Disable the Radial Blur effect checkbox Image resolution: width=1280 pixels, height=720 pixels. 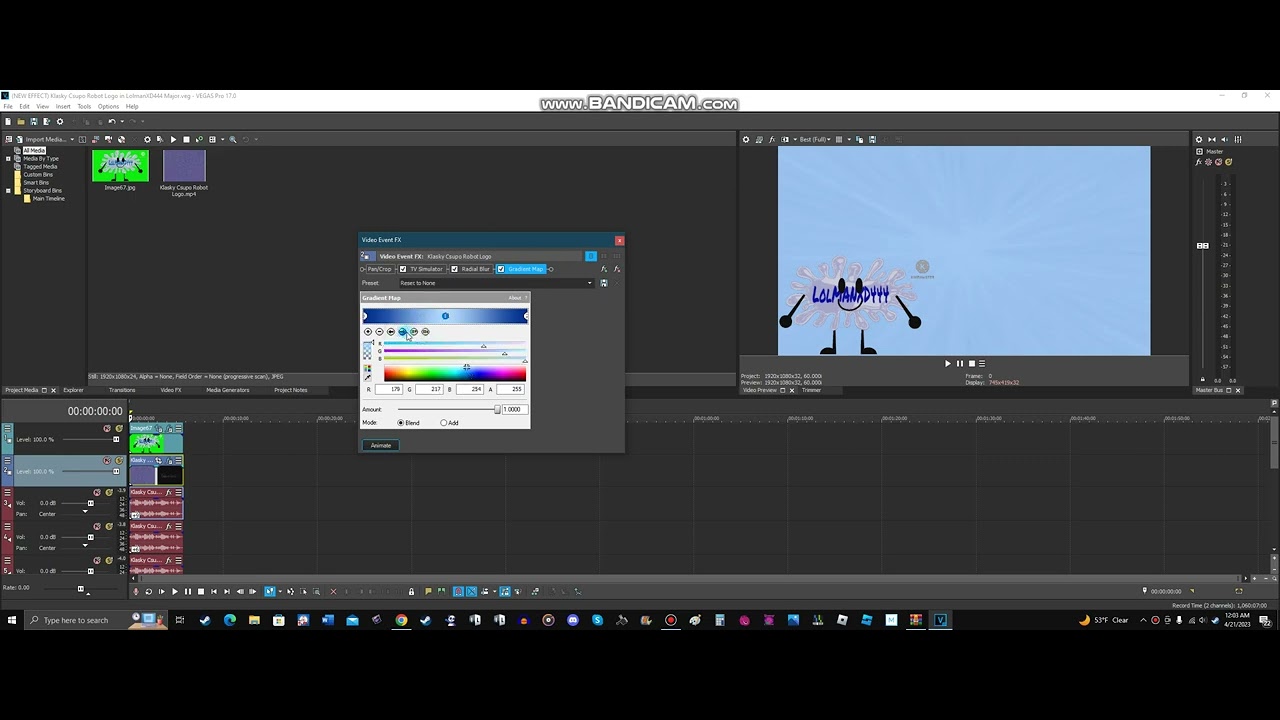point(454,269)
